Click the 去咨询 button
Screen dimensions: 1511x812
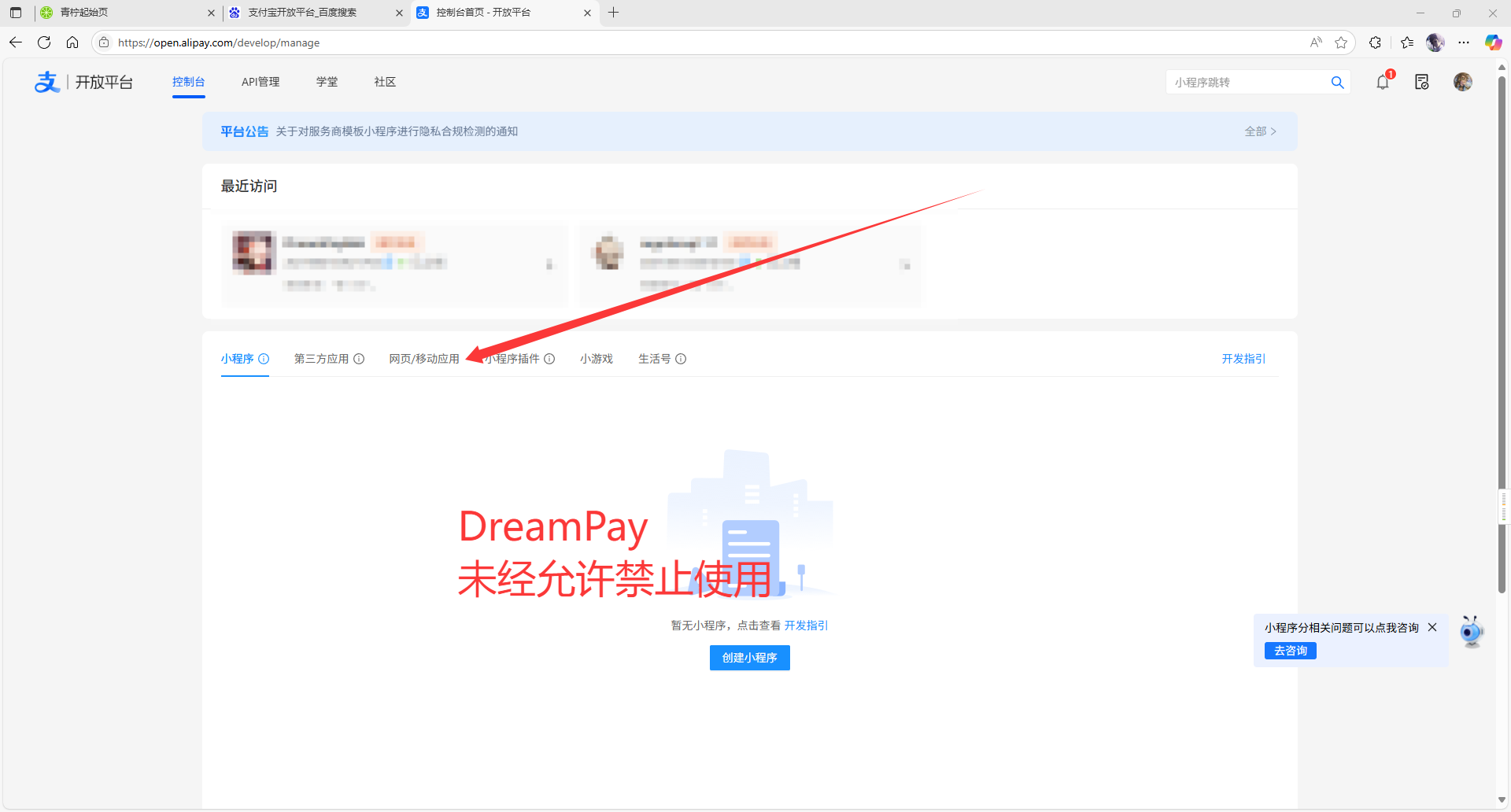click(1290, 651)
